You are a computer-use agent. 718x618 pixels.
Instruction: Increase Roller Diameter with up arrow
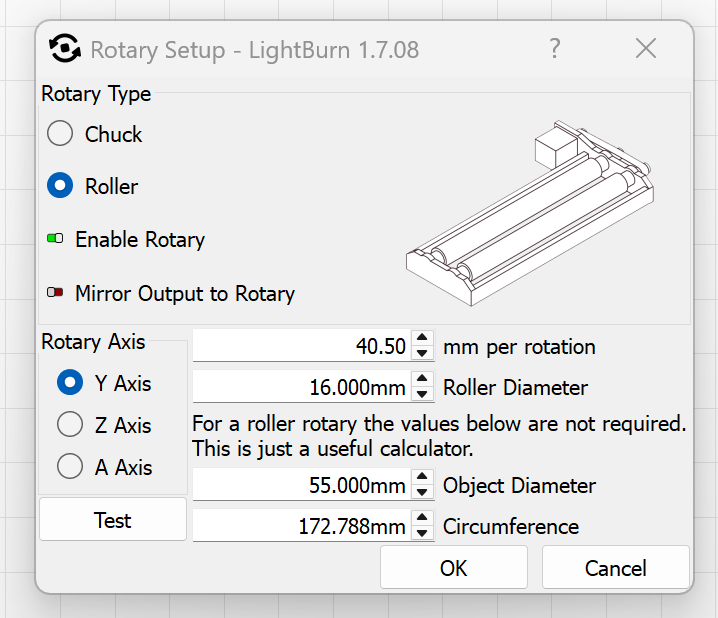(x=423, y=380)
